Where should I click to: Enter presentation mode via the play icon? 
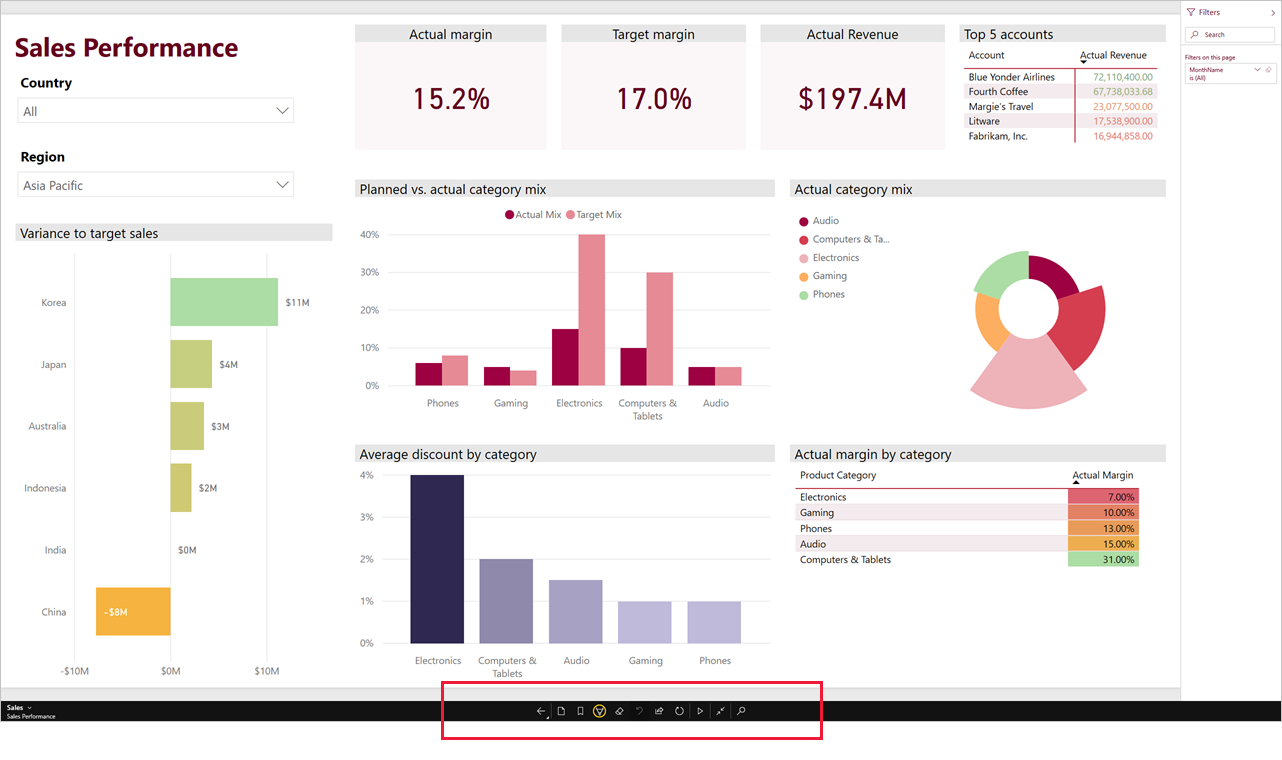click(700, 711)
